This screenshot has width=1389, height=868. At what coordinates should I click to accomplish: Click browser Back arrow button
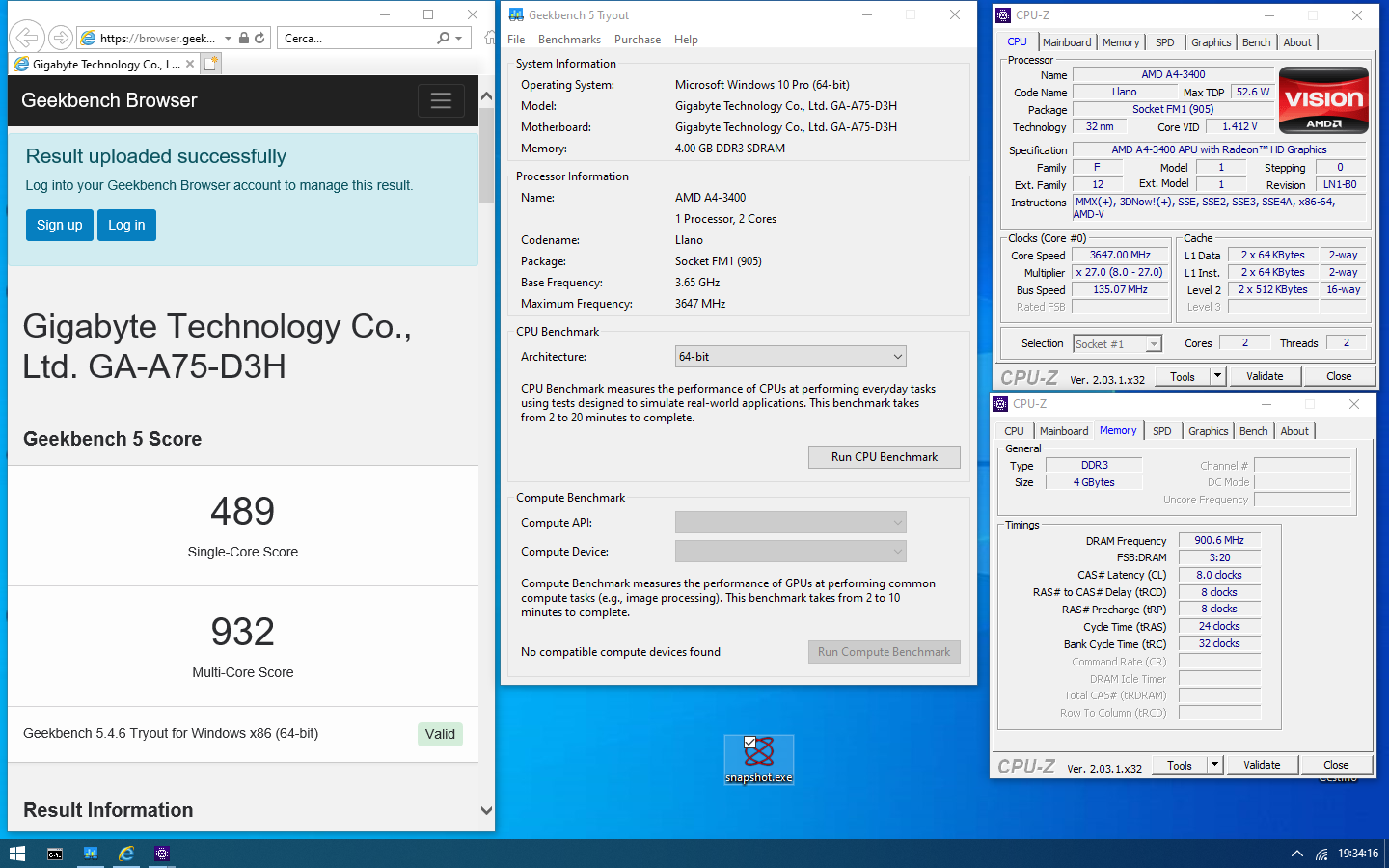click(27, 38)
